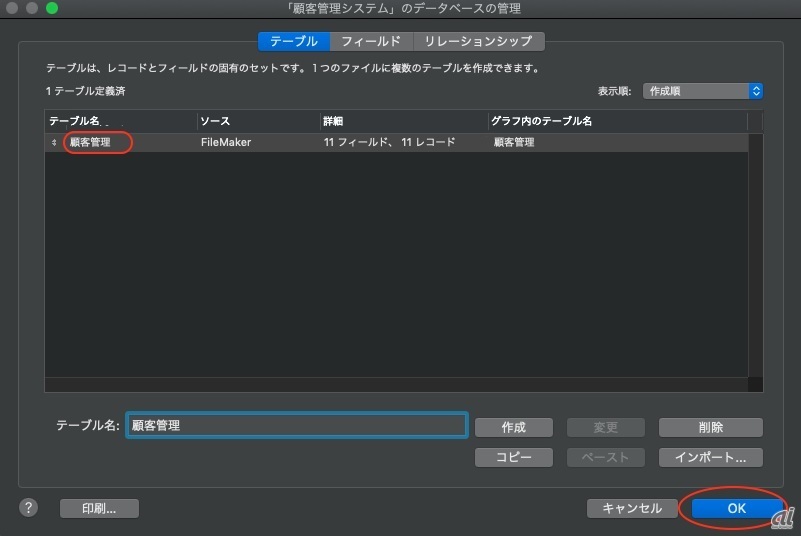Screen dimensions: 801x536
Task: Confirm with the OK button
Action: pyautogui.click(x=736, y=508)
